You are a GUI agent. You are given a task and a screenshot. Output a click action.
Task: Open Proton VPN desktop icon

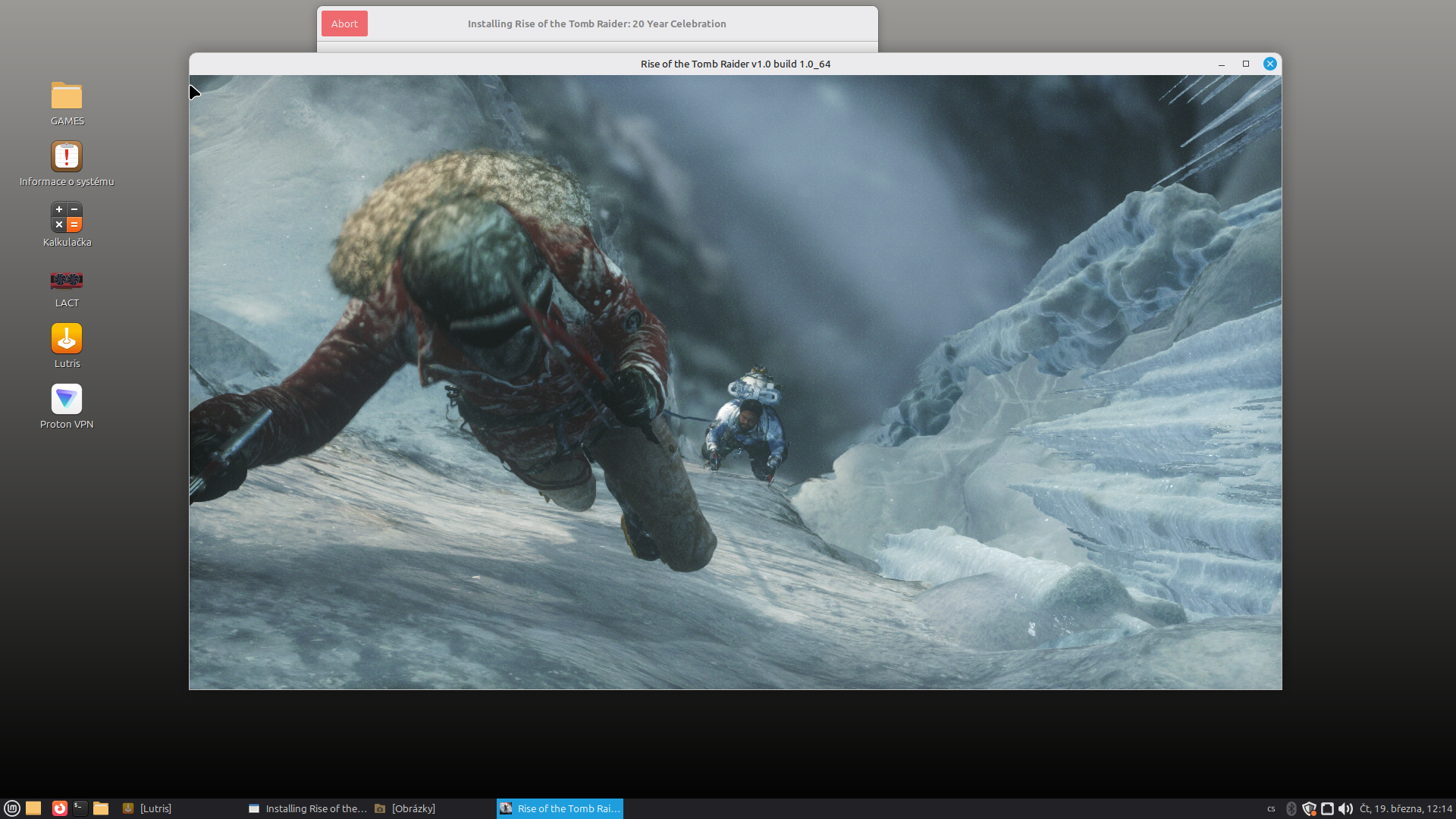click(67, 400)
